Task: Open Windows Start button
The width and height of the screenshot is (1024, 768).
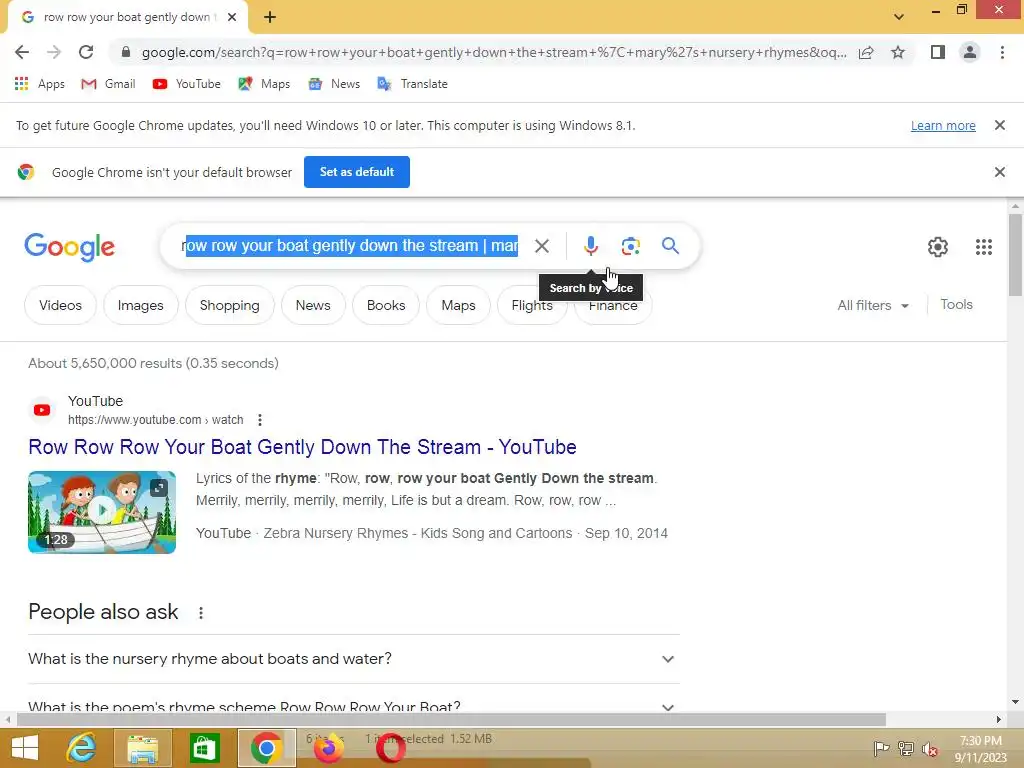Action: click(x=25, y=748)
